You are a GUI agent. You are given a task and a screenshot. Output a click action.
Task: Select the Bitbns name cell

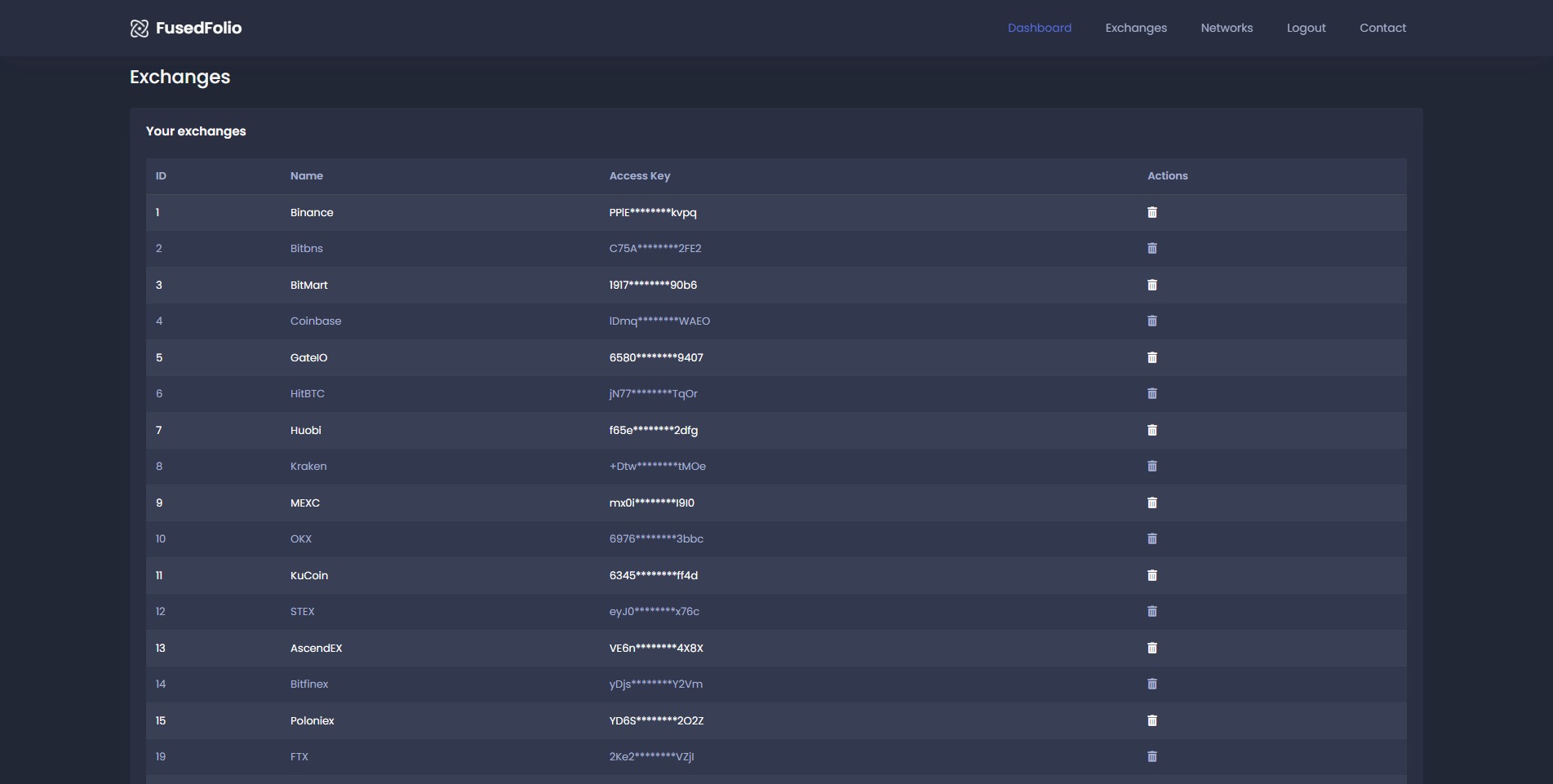click(x=307, y=249)
